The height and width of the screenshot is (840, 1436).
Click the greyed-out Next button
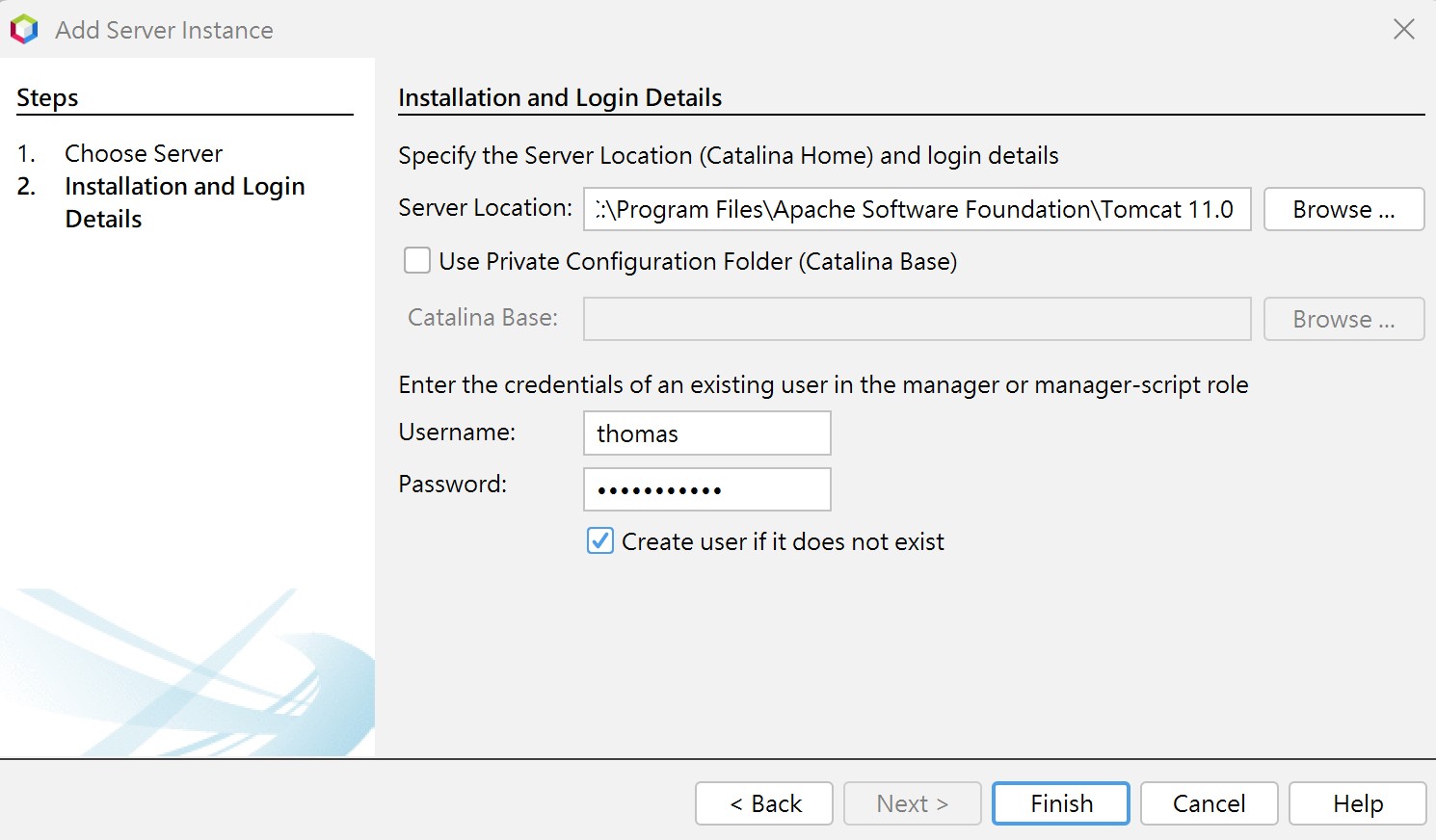coord(912,803)
